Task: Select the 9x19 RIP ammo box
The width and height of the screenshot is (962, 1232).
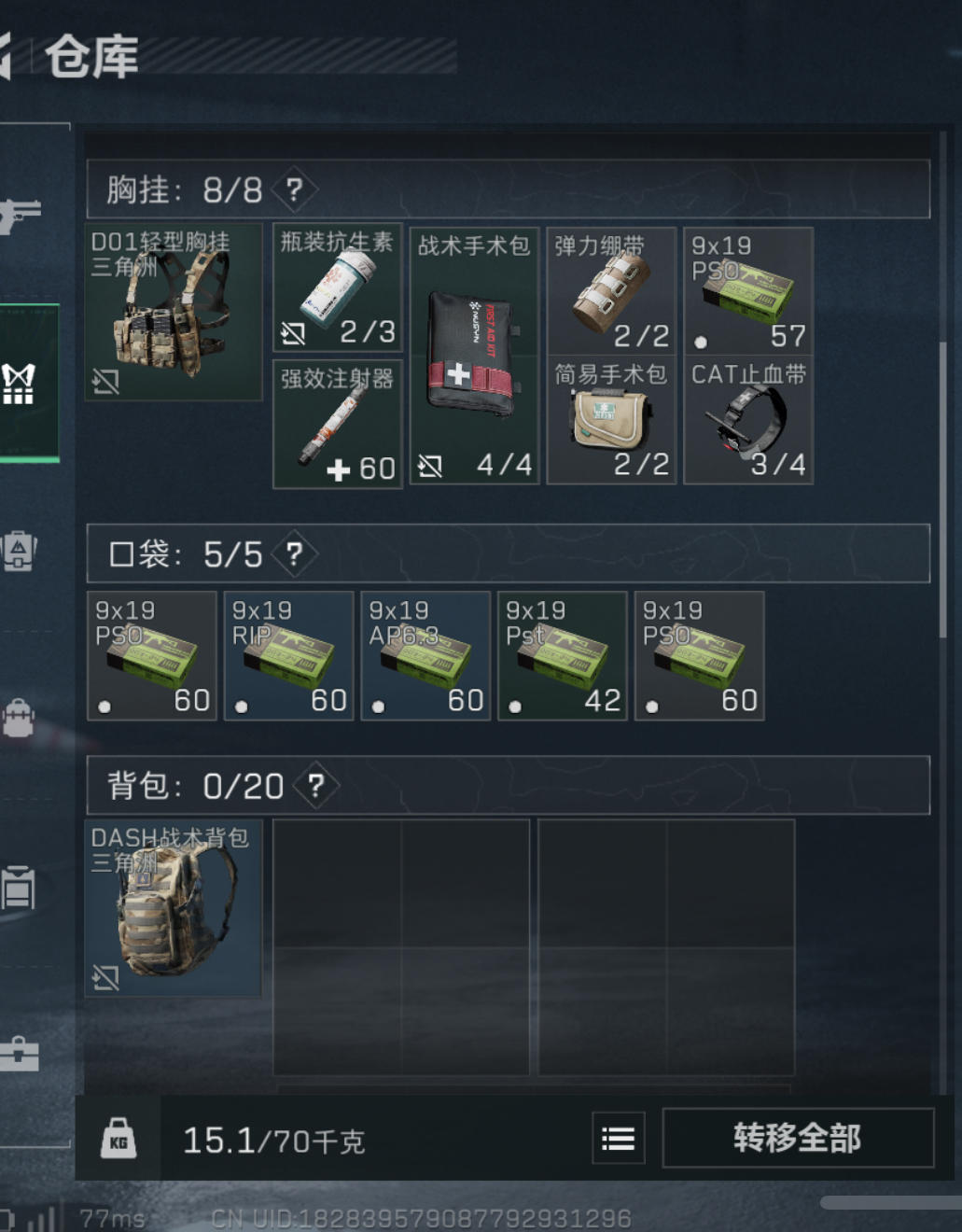Action: (288, 655)
